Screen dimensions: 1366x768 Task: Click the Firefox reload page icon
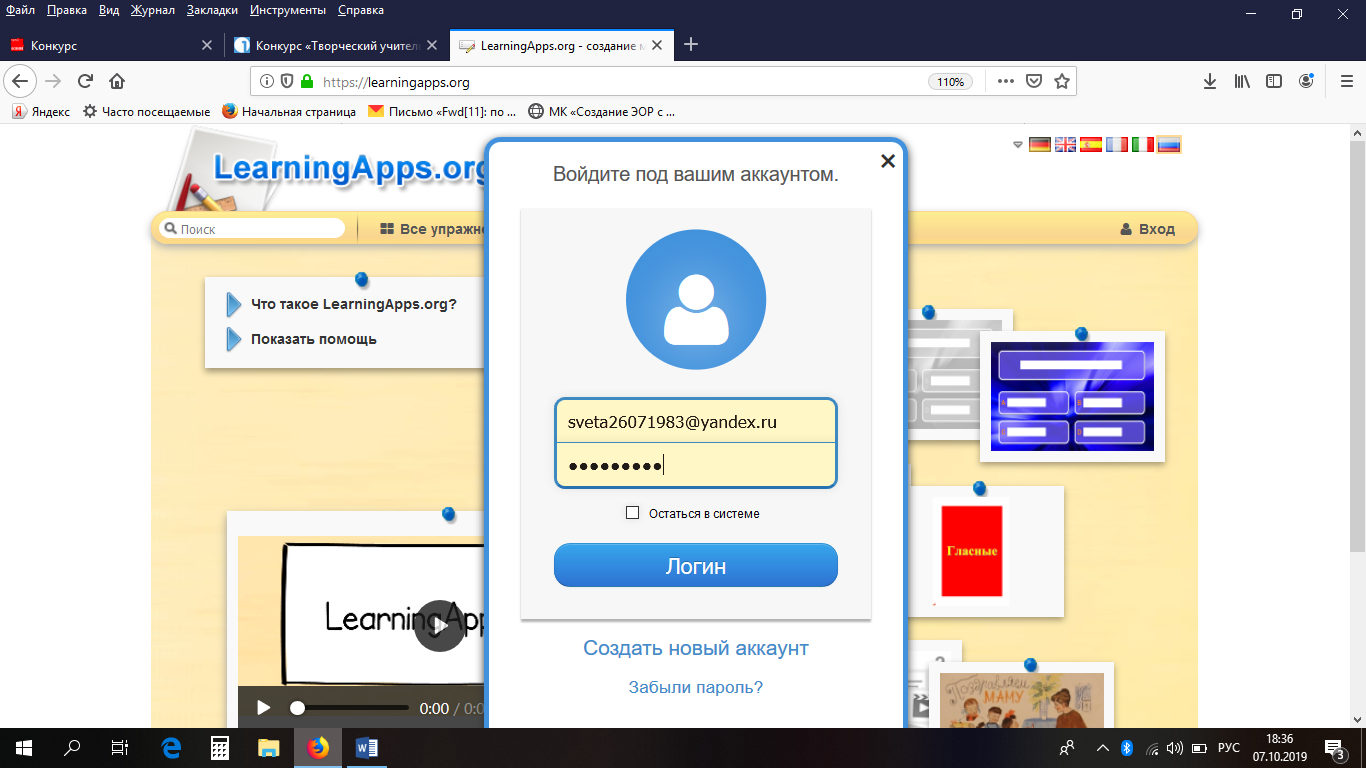coord(85,82)
